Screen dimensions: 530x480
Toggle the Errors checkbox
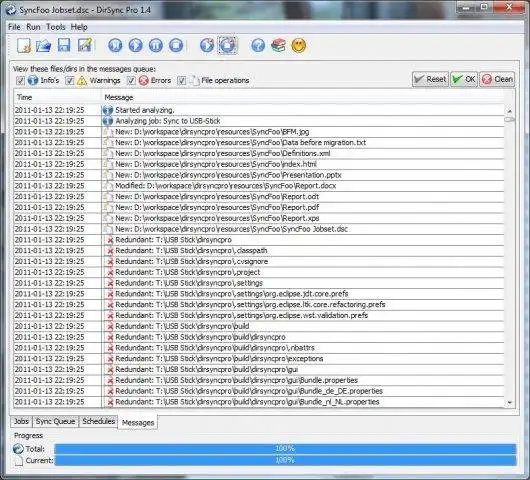(x=131, y=80)
